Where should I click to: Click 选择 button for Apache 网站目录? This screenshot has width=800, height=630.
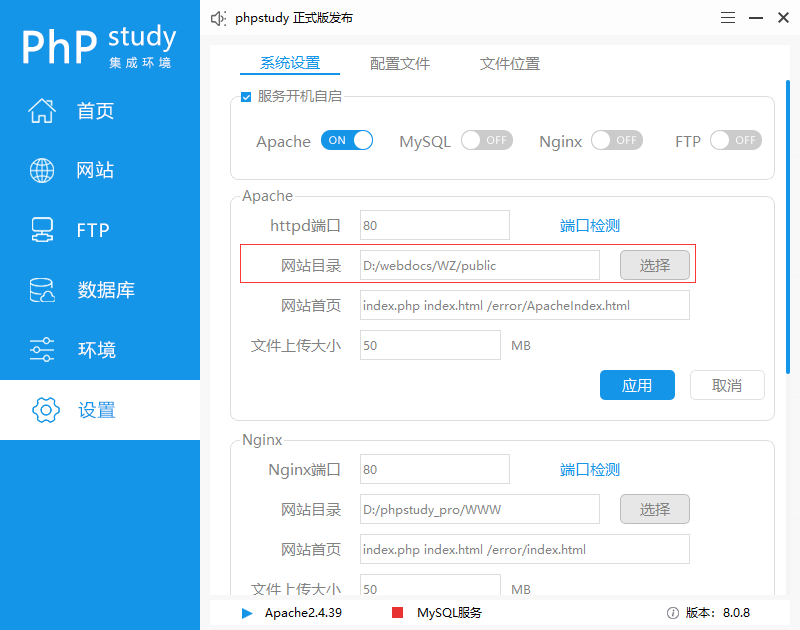(655, 265)
